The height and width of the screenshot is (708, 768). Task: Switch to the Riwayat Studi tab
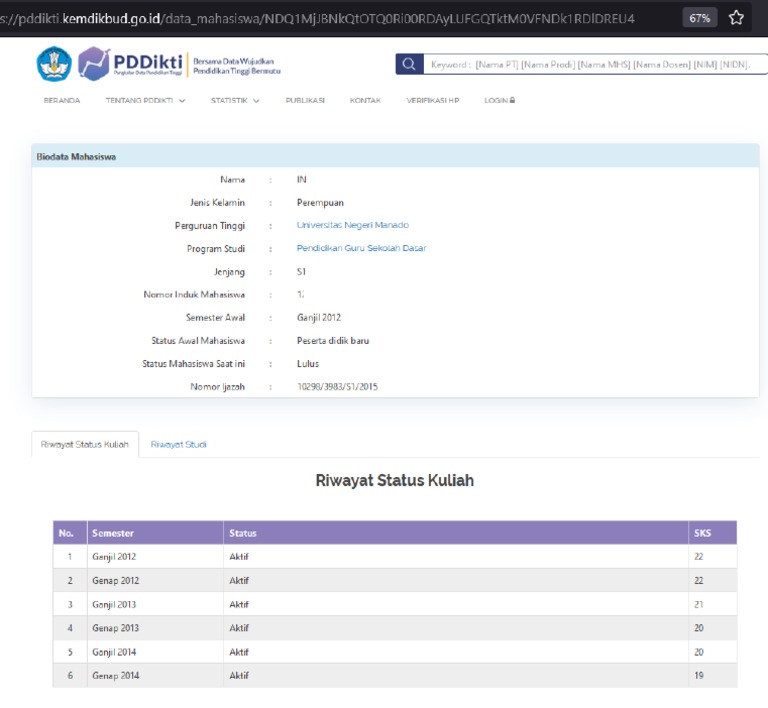pos(178,444)
